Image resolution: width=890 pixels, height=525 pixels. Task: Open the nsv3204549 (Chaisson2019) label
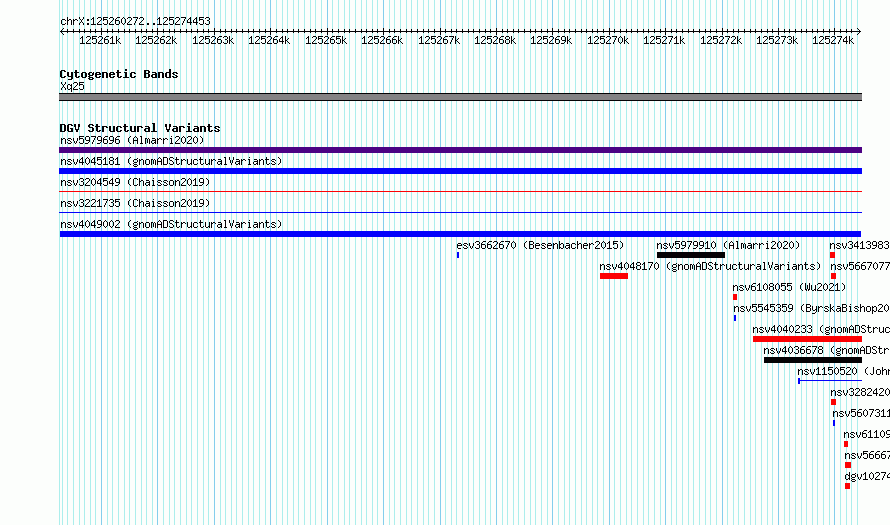(135, 182)
